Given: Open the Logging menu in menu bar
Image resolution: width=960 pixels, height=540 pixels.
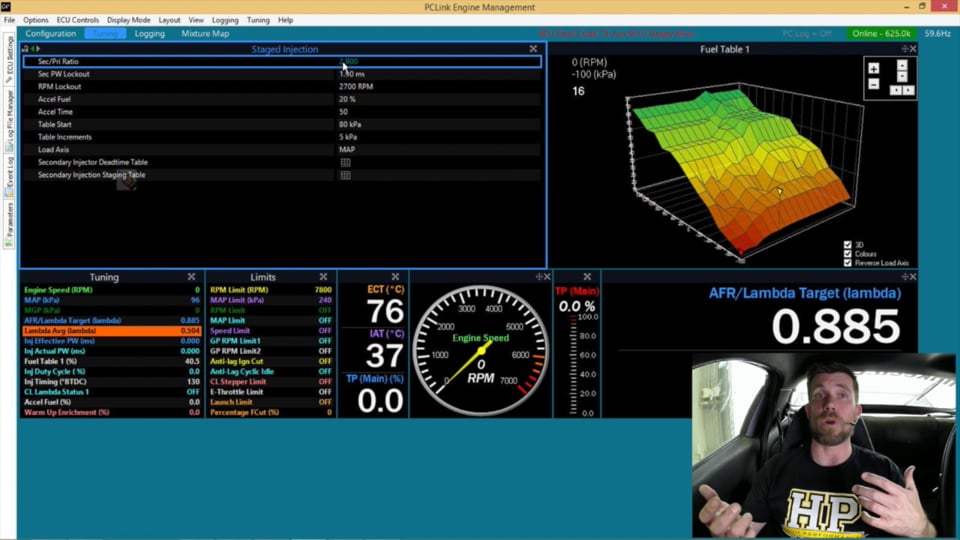Looking at the screenshot, I should pos(225,20).
